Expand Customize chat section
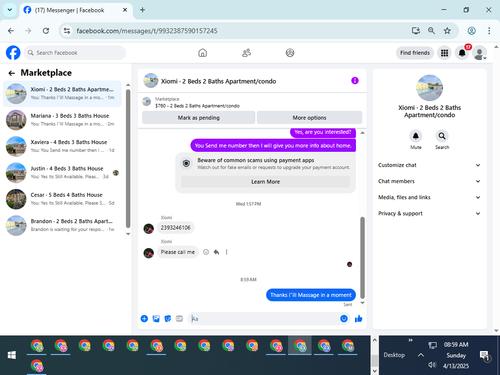The width and height of the screenshot is (500, 375). click(x=429, y=165)
